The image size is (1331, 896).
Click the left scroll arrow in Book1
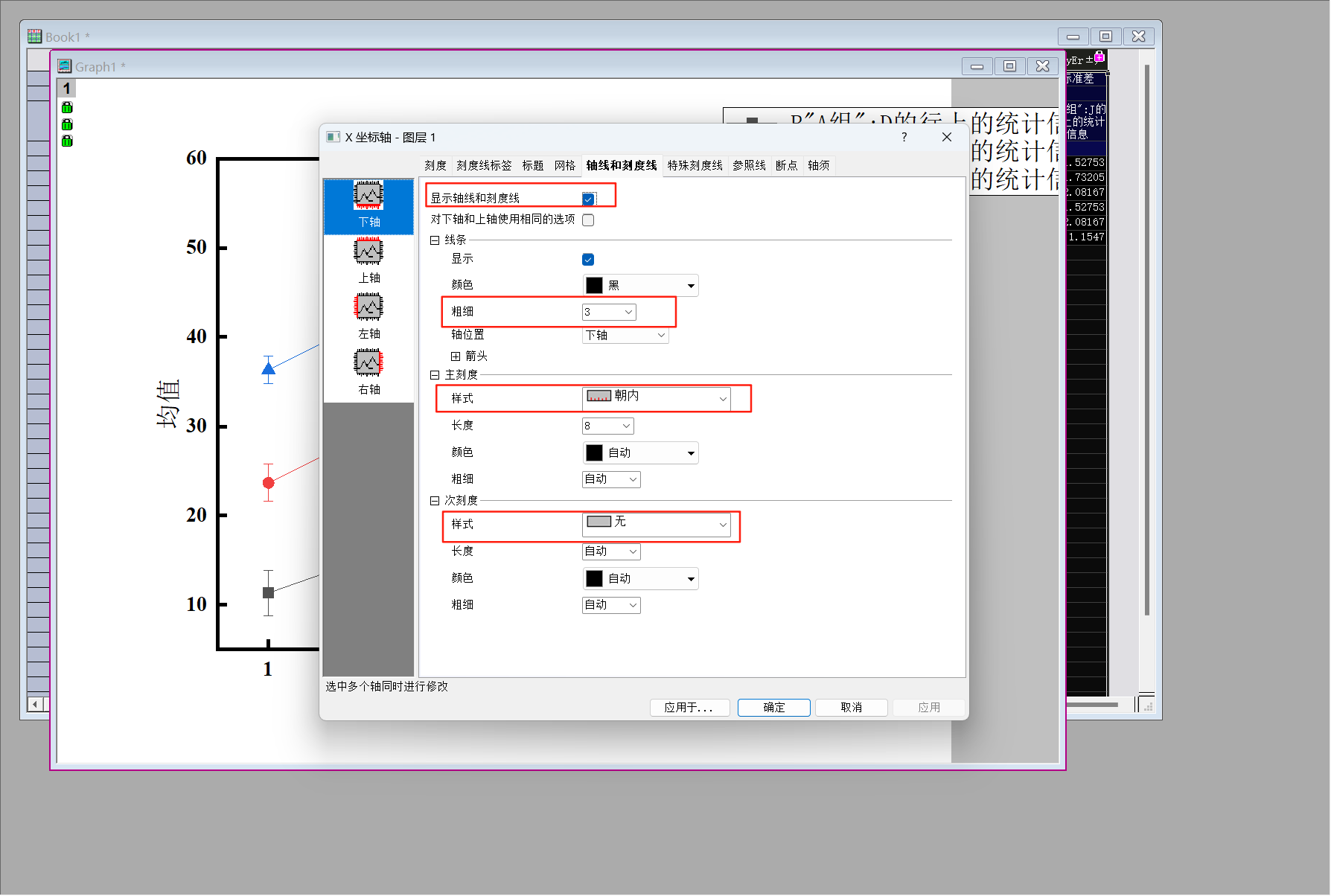point(35,703)
